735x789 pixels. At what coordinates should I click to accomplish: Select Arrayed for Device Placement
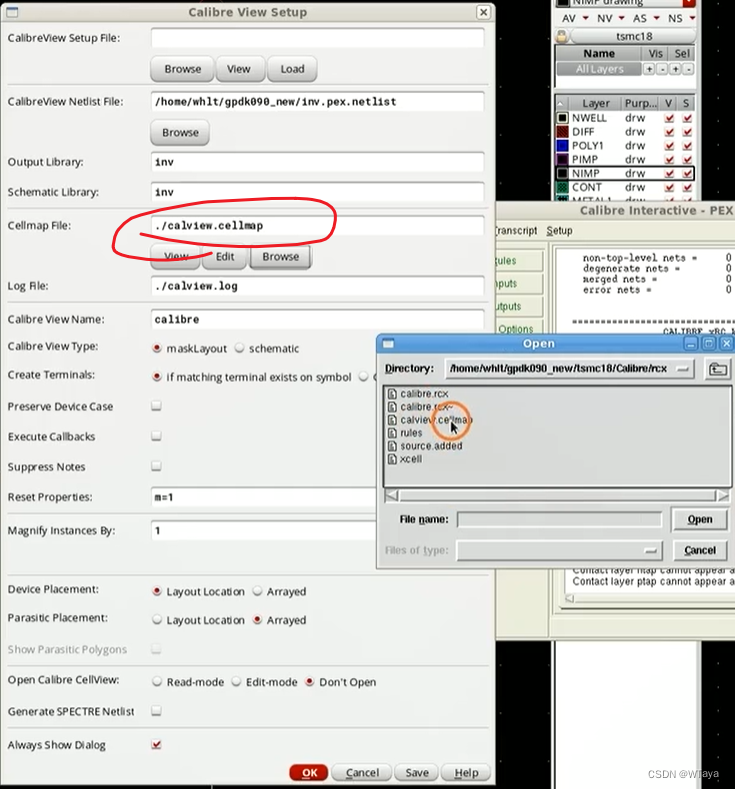(x=258, y=591)
